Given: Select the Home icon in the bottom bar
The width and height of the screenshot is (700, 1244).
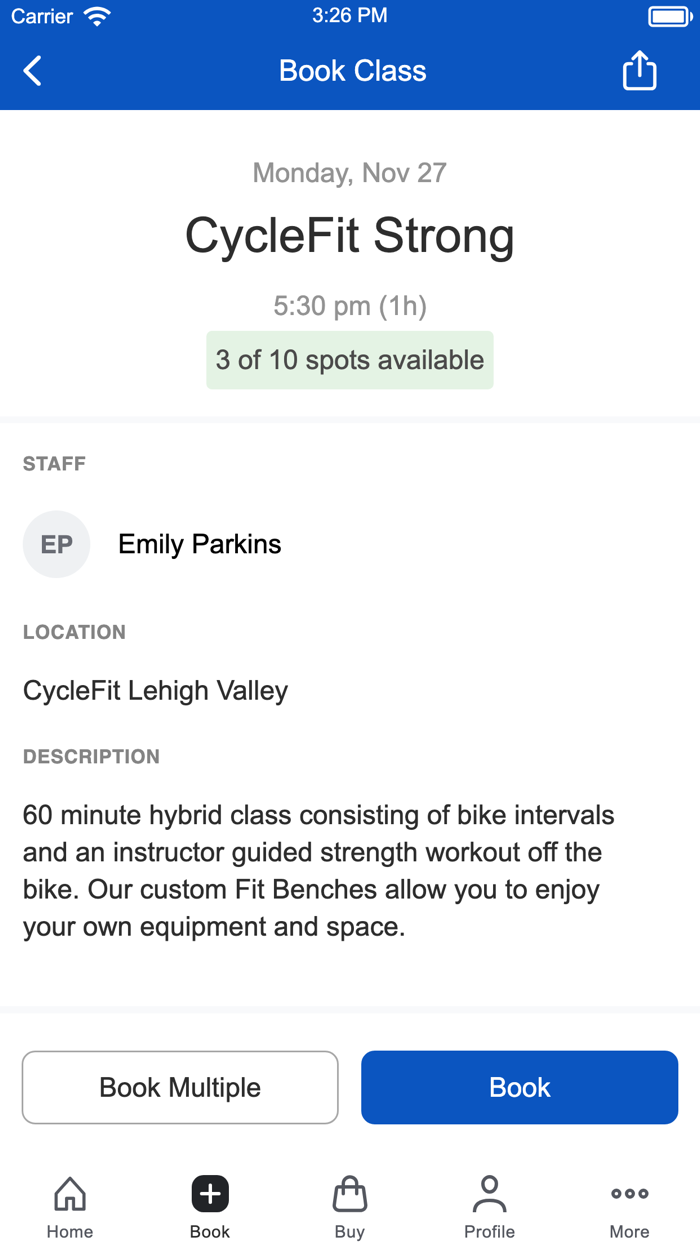Looking at the screenshot, I should point(69,1192).
